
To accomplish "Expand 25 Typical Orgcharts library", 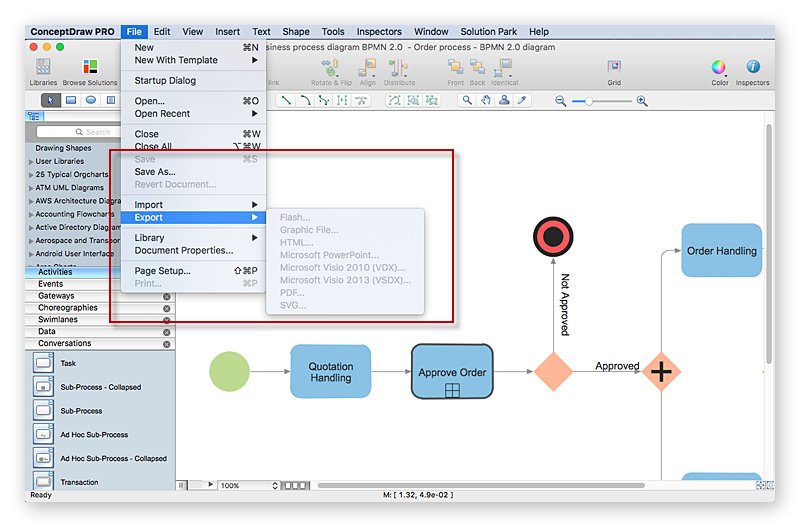I will (x=31, y=175).
